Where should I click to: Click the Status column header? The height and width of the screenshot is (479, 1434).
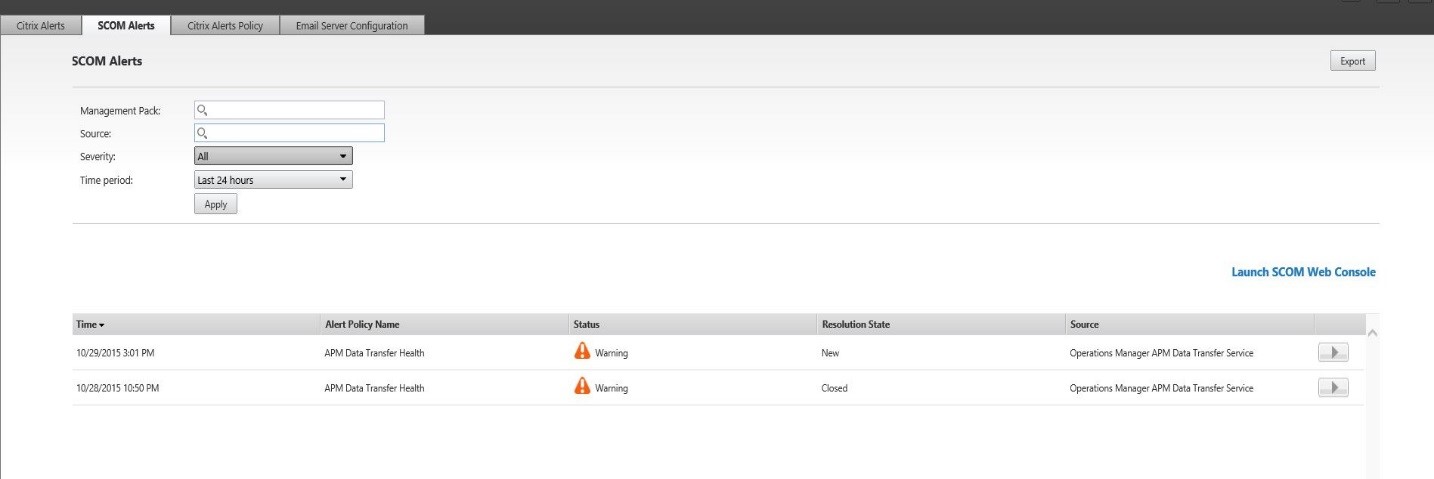(586, 324)
